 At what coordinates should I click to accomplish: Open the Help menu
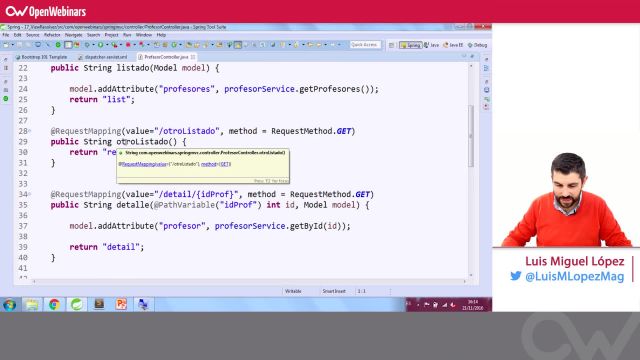161,35
